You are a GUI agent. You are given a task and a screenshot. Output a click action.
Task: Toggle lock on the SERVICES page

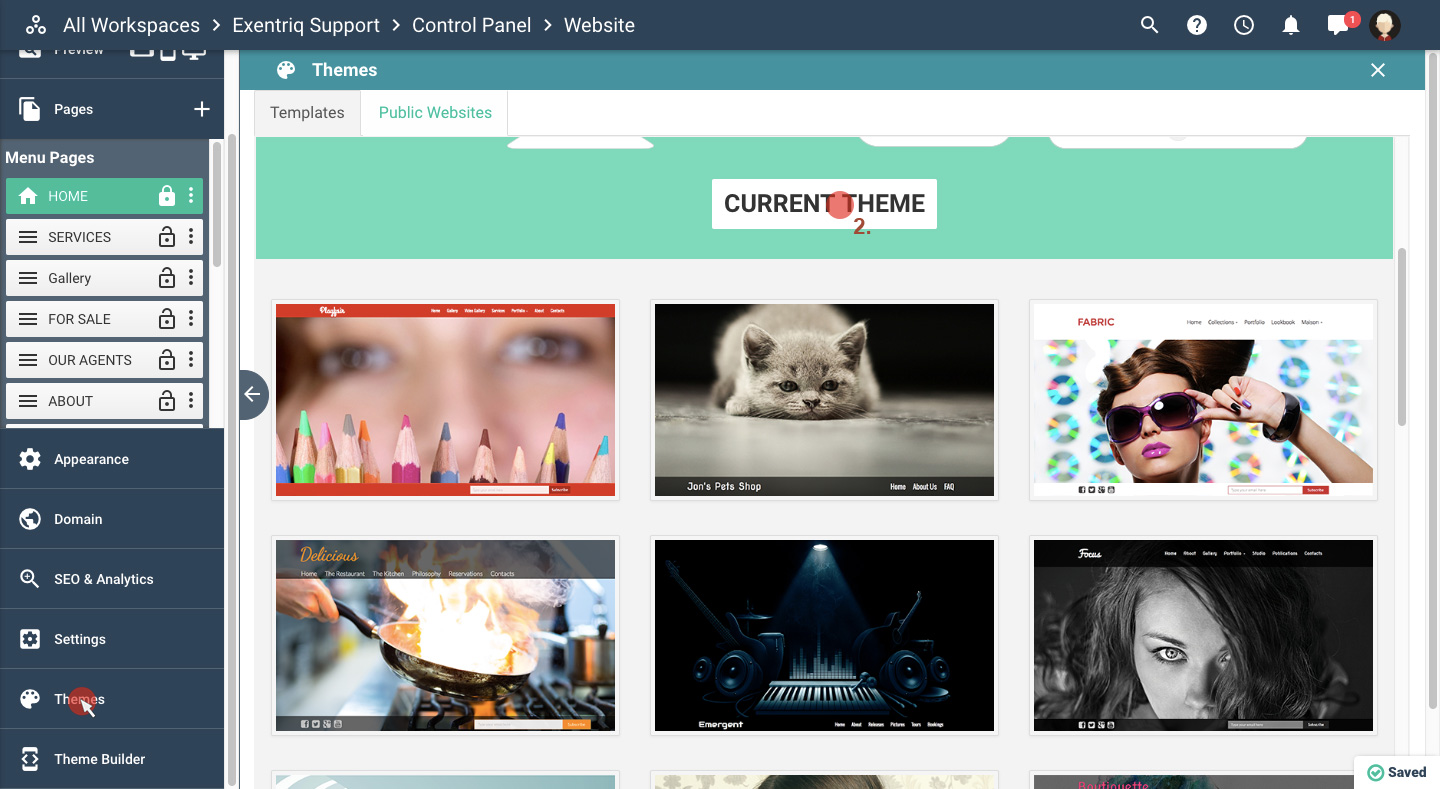click(167, 237)
